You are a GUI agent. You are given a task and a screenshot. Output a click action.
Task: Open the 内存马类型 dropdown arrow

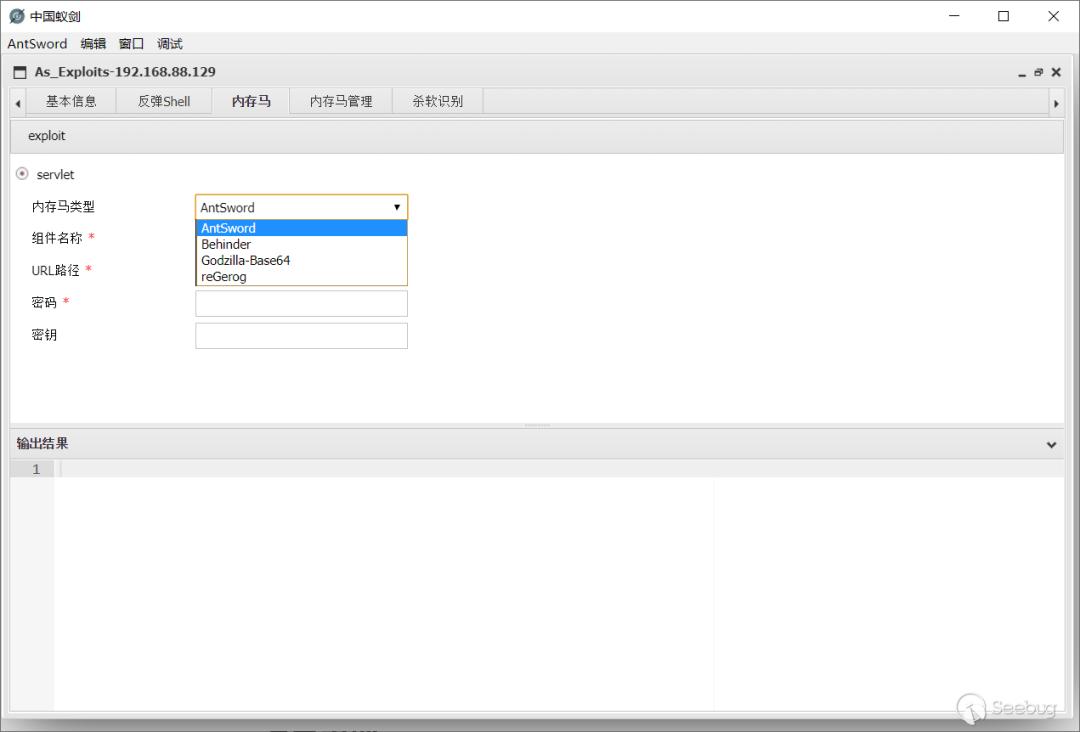tap(397, 207)
